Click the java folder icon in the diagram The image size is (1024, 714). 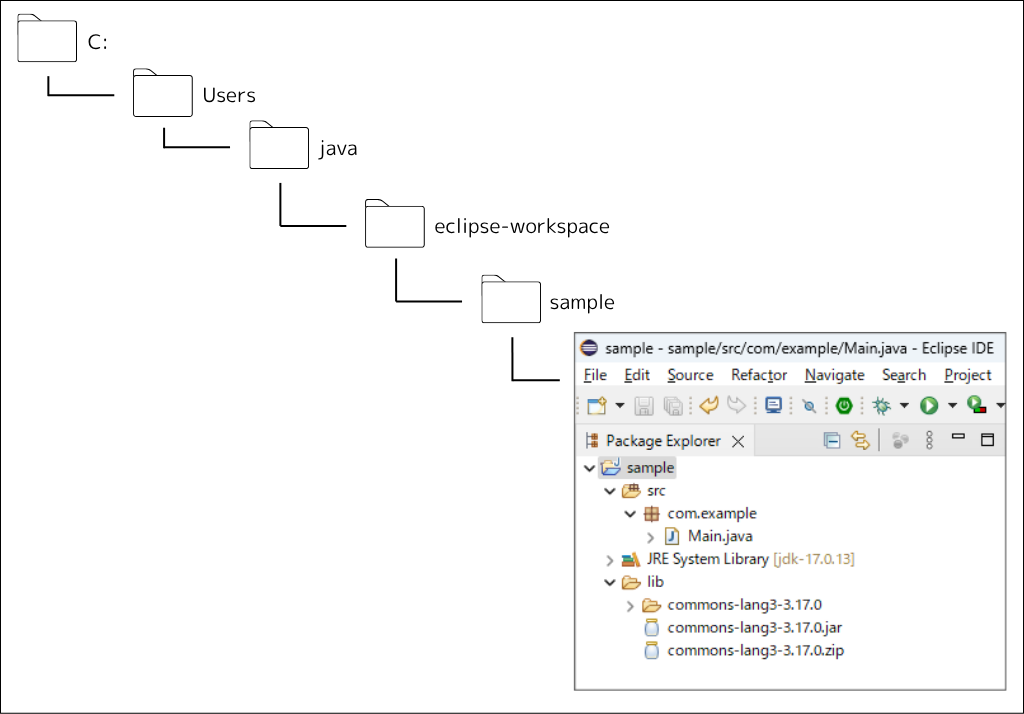(x=279, y=145)
